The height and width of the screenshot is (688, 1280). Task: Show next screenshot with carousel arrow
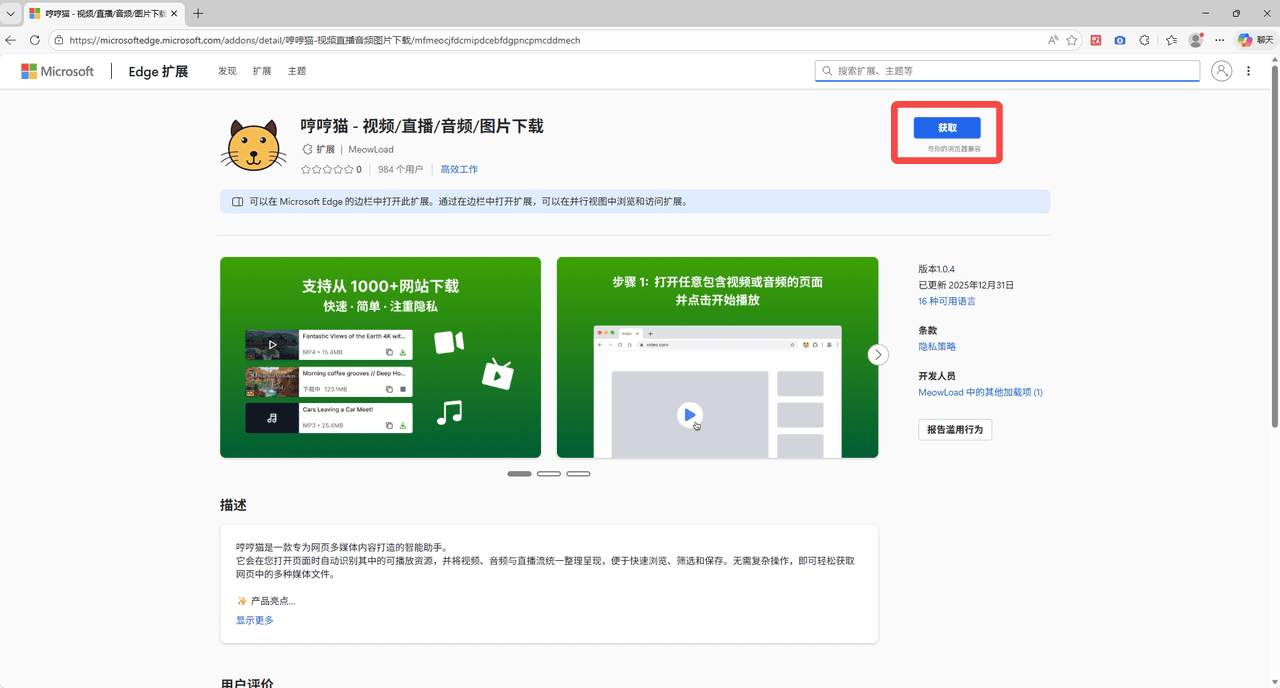click(x=878, y=355)
